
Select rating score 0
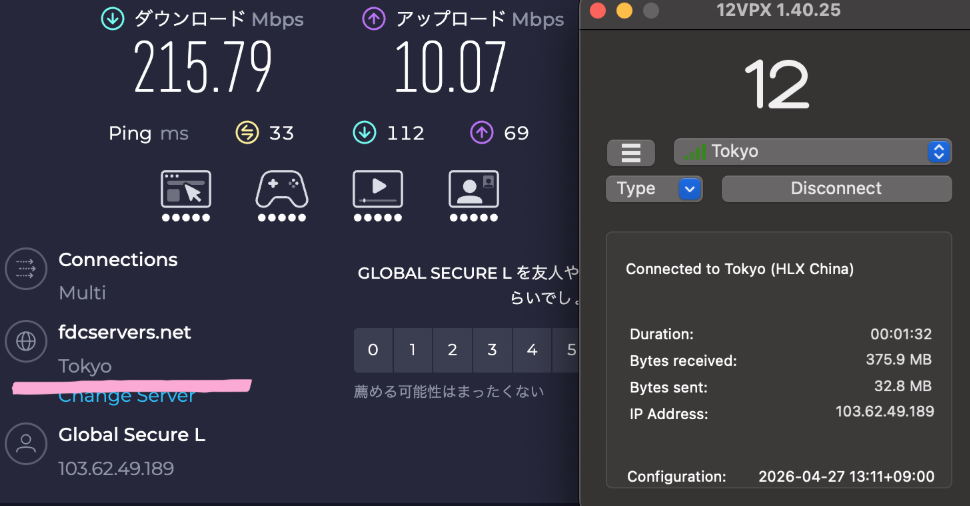tap(373, 350)
